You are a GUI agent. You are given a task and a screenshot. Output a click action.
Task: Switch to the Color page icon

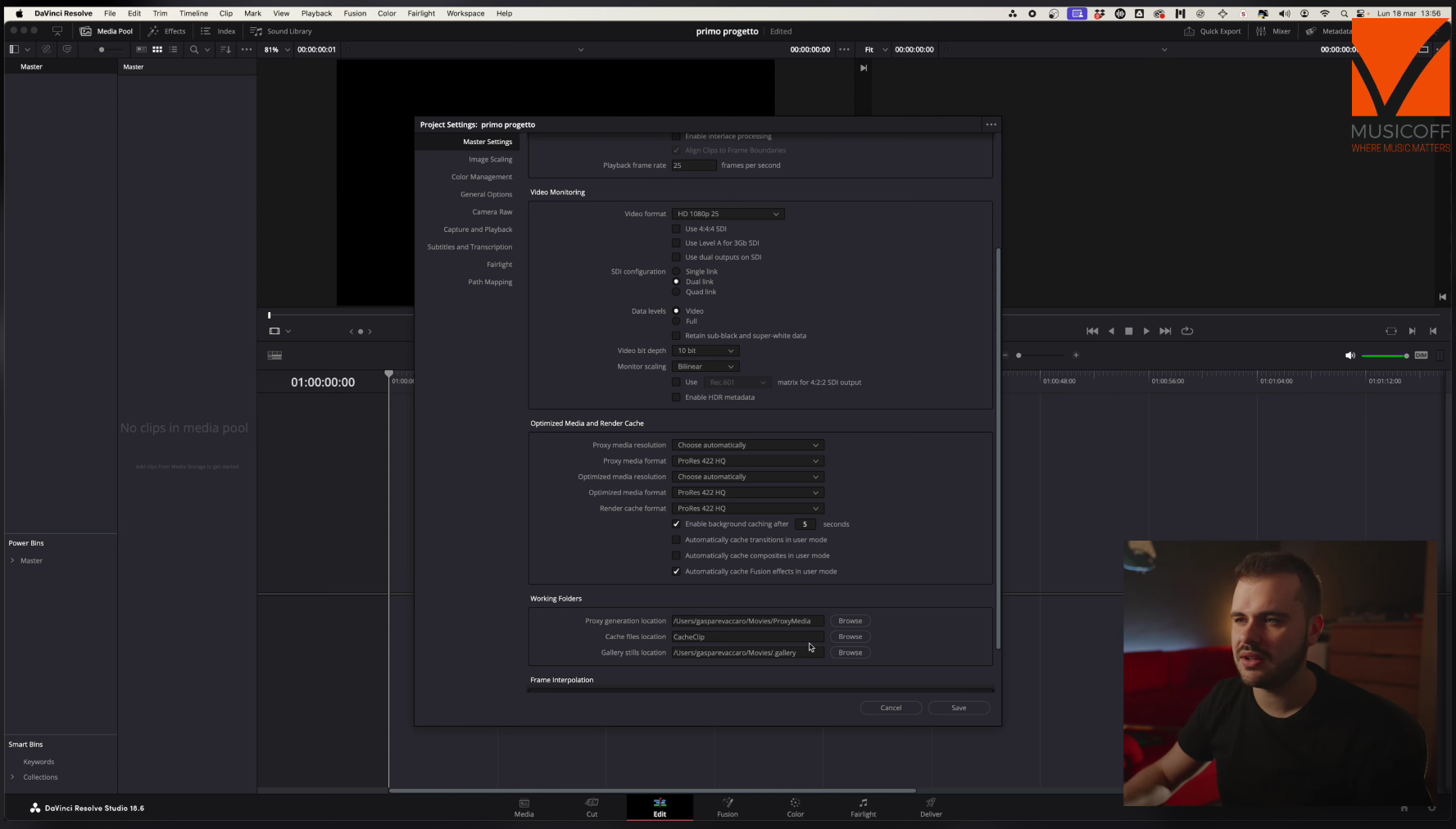click(795, 803)
